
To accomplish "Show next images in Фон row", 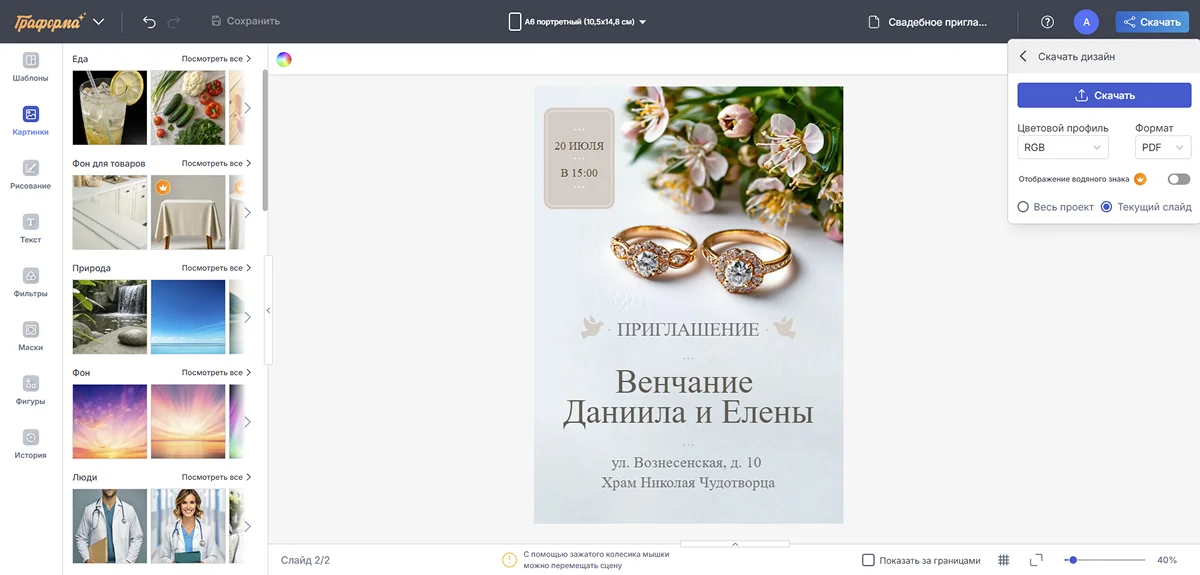I will point(247,421).
